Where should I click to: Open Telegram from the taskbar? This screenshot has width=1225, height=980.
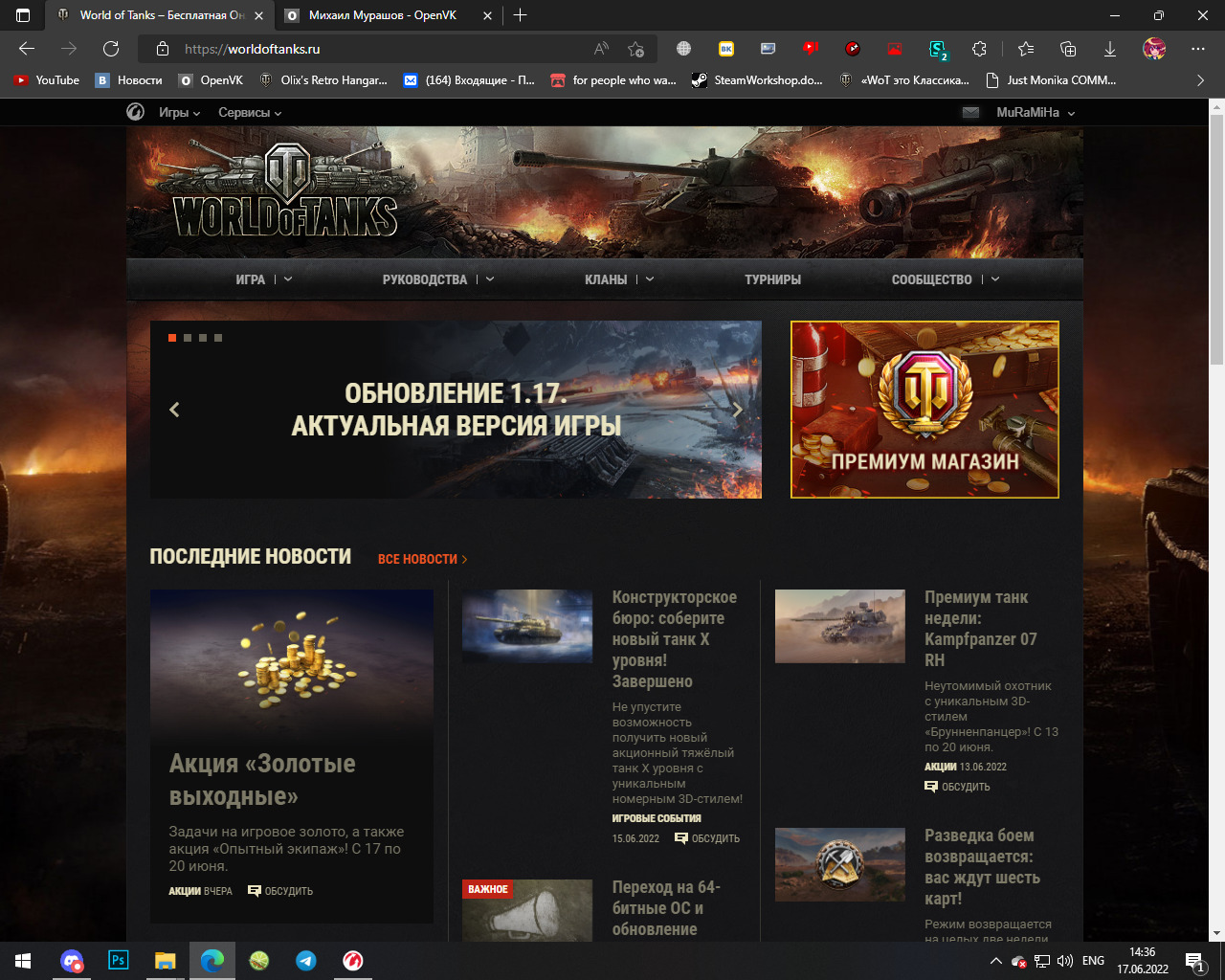click(306, 960)
